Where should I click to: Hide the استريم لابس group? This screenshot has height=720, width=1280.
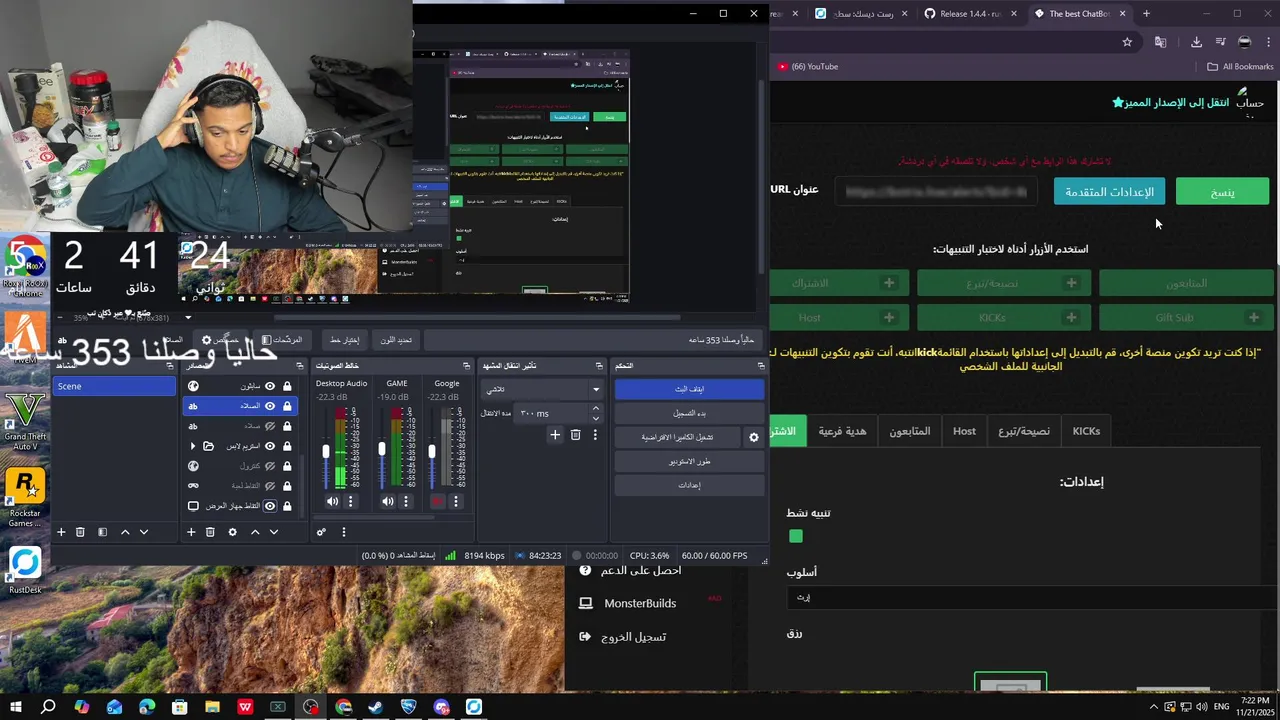[x=270, y=446]
